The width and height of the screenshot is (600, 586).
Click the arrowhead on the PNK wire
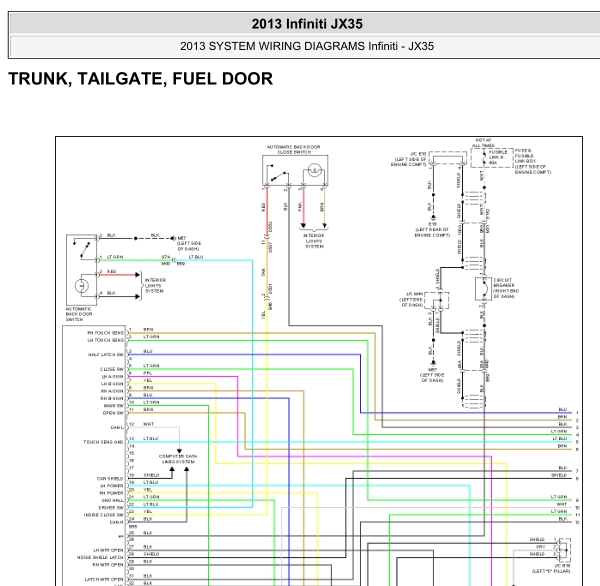303,225
